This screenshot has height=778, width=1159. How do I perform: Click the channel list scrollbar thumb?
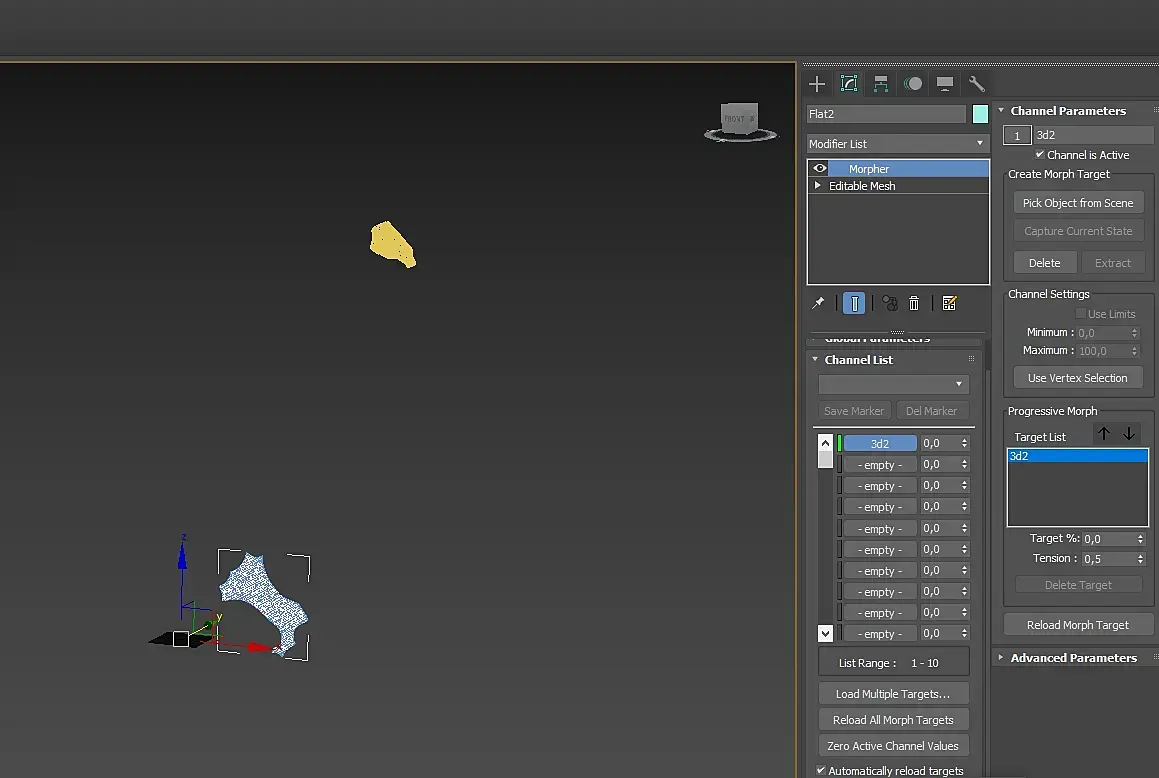point(825,459)
